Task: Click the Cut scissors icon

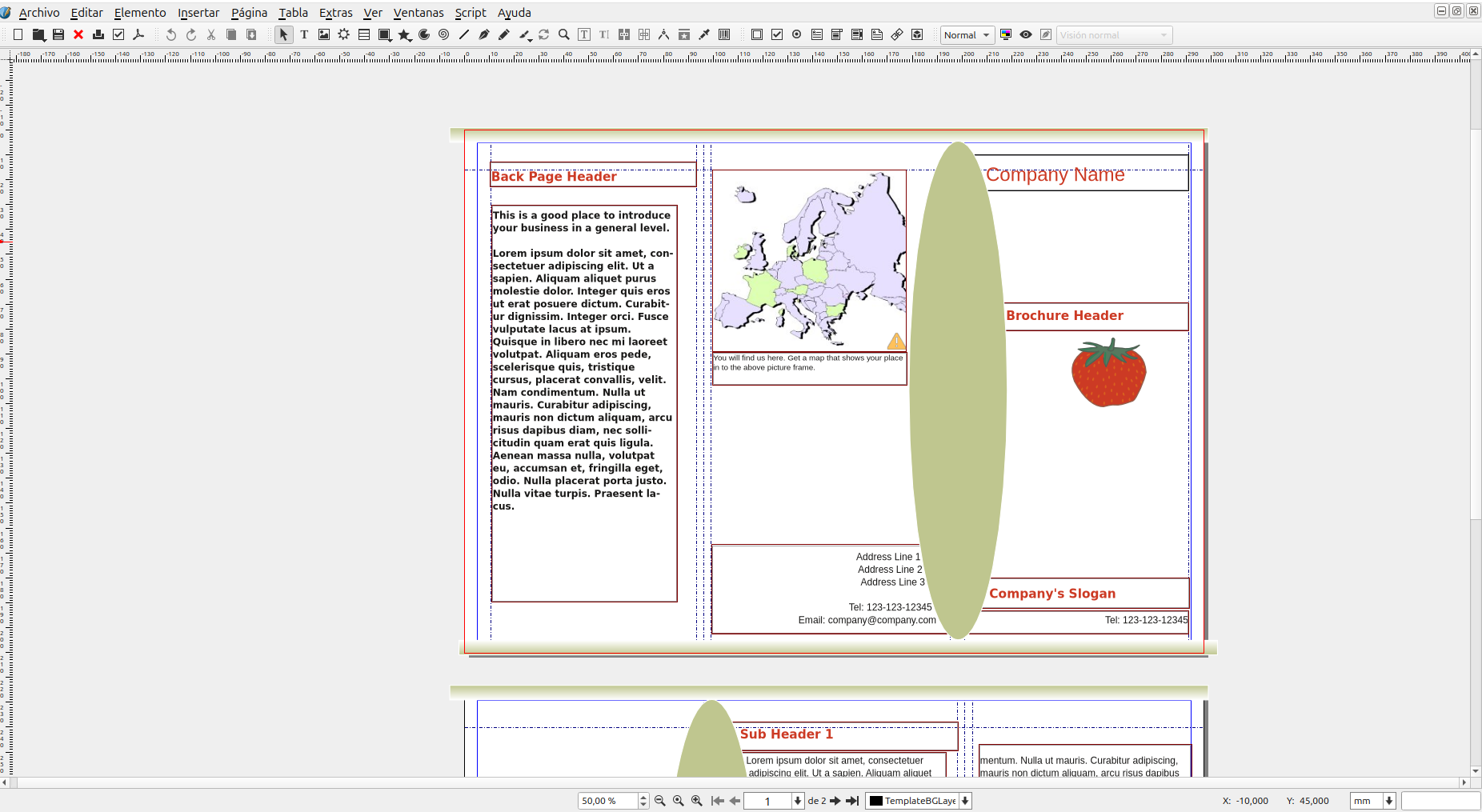Action: pyautogui.click(x=211, y=34)
